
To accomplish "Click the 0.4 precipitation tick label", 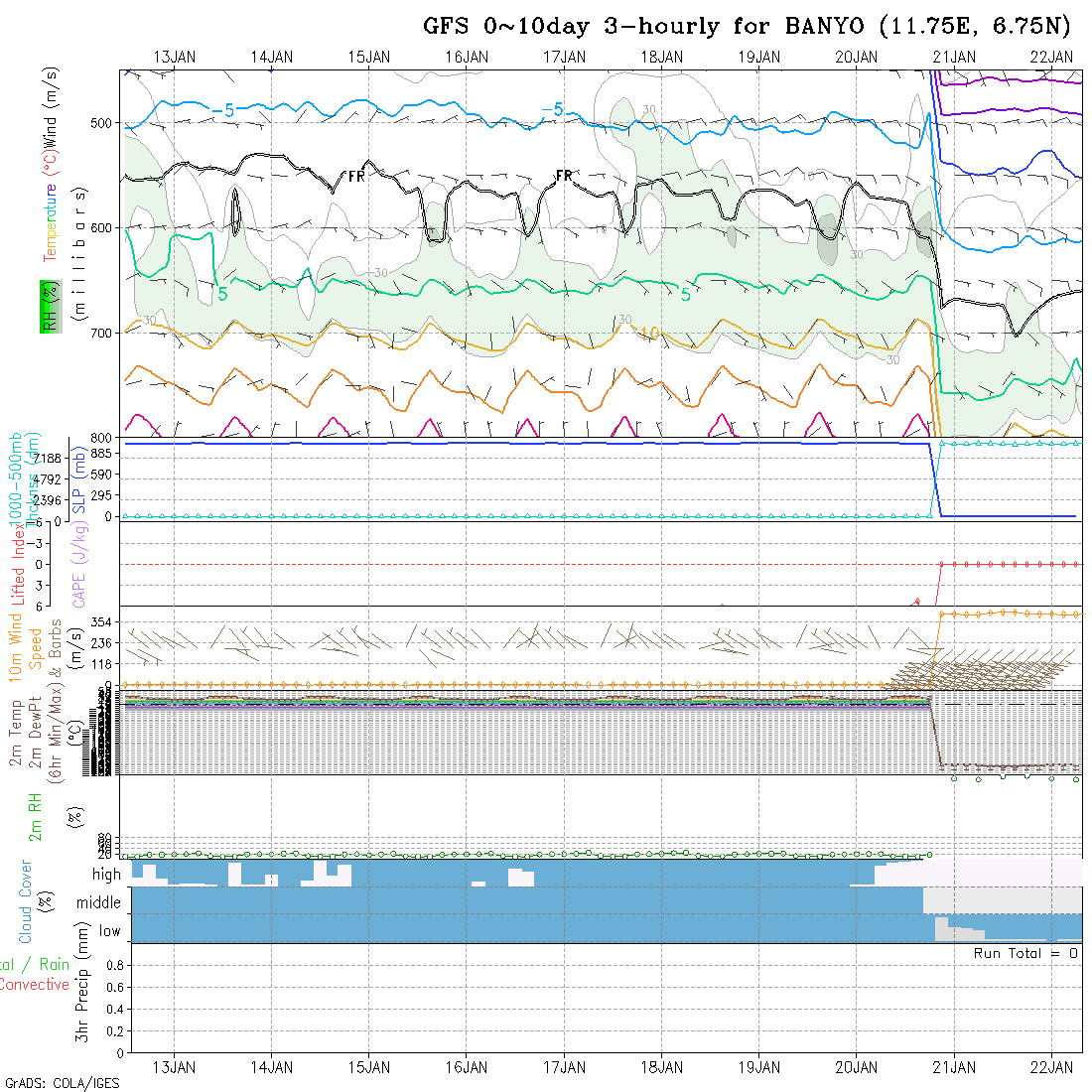I will point(115,1010).
